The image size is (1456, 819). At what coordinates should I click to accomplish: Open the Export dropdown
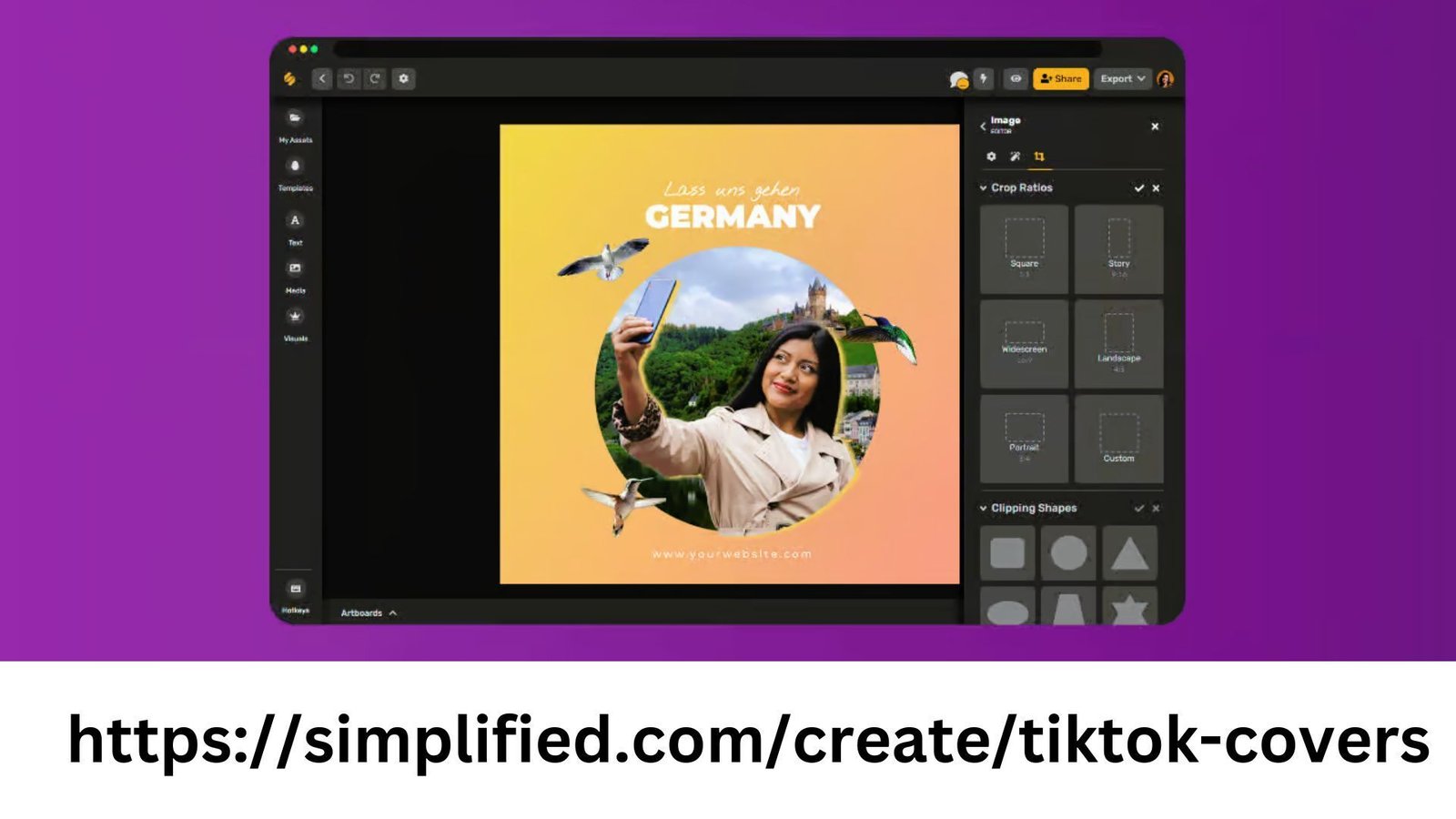coord(1121,78)
